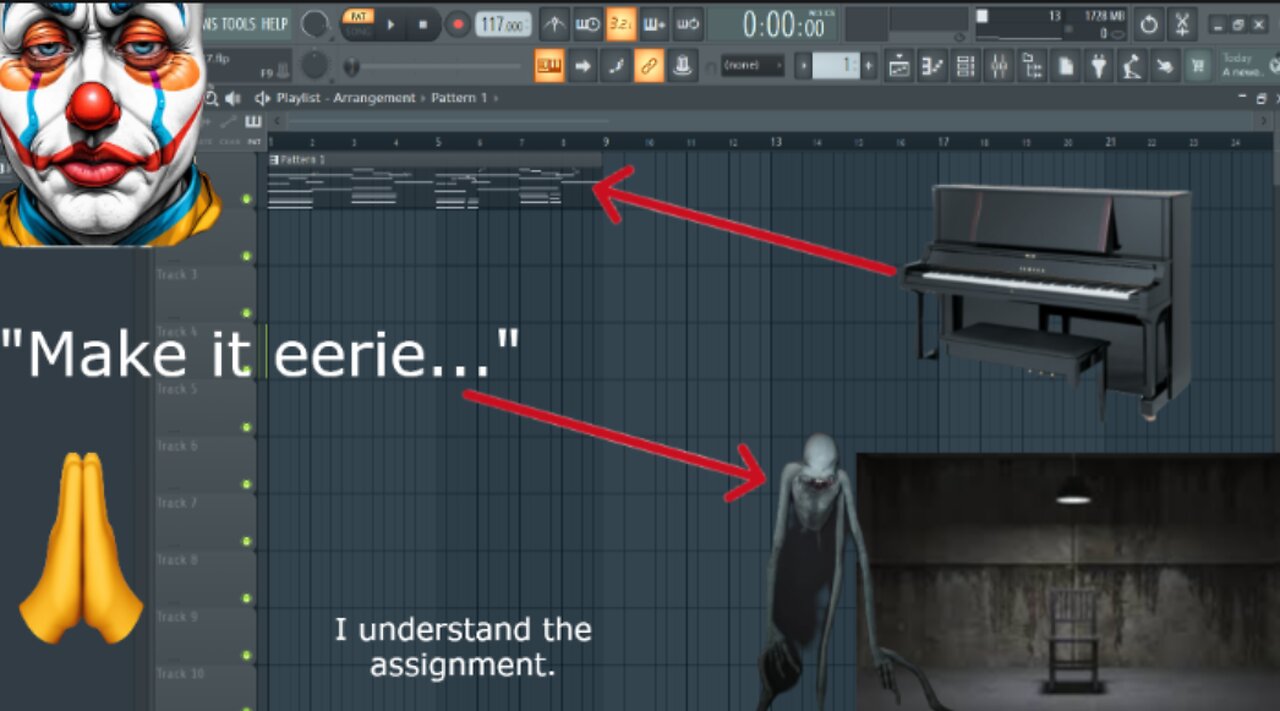Open the mixer view icon

point(999,66)
